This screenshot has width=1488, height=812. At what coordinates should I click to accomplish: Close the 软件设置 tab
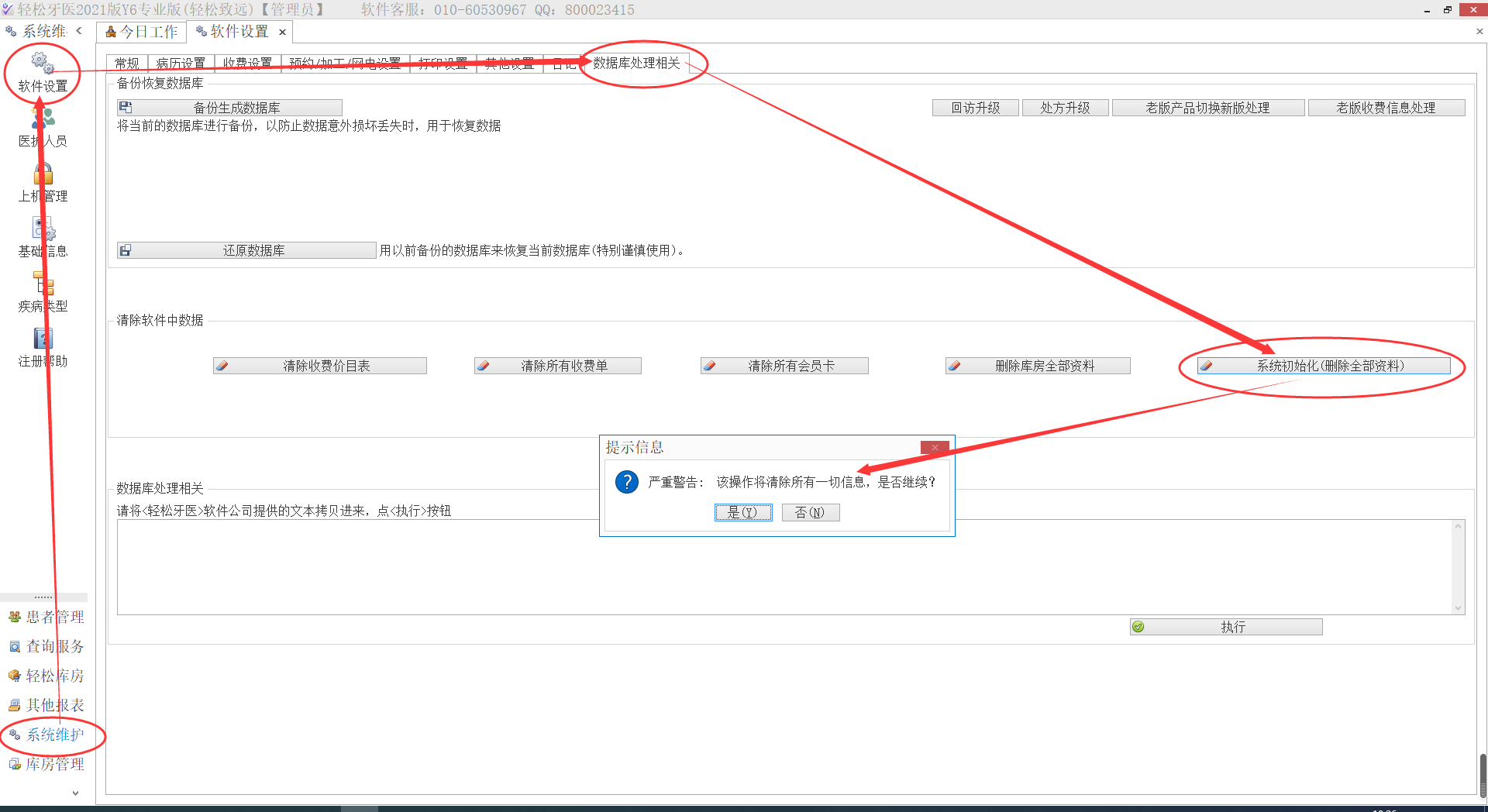(283, 32)
